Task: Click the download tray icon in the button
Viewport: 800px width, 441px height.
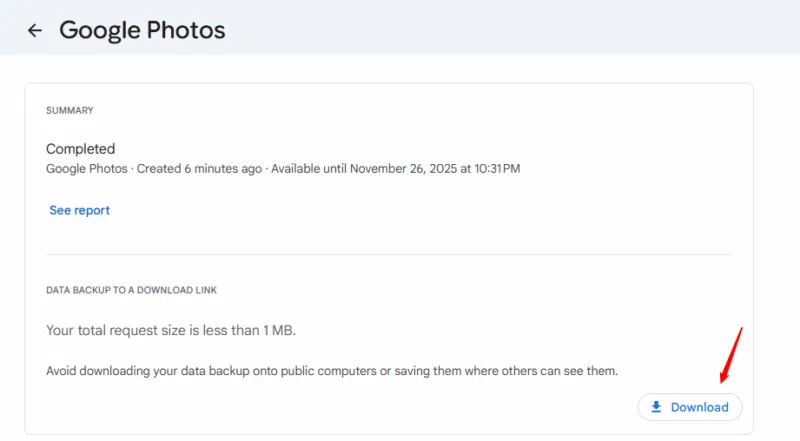Action: click(656, 407)
